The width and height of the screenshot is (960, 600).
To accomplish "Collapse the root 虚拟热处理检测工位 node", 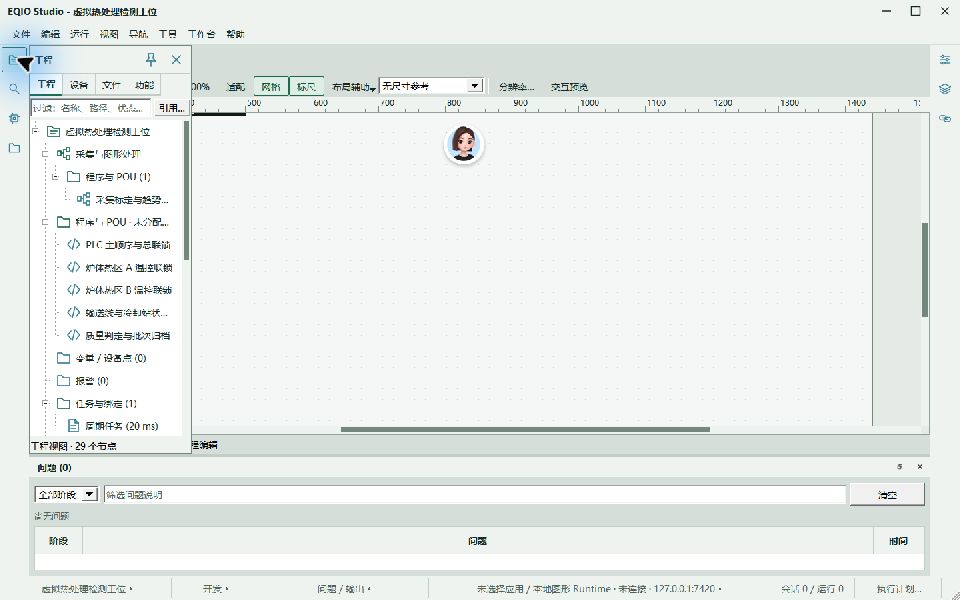I will coord(35,131).
